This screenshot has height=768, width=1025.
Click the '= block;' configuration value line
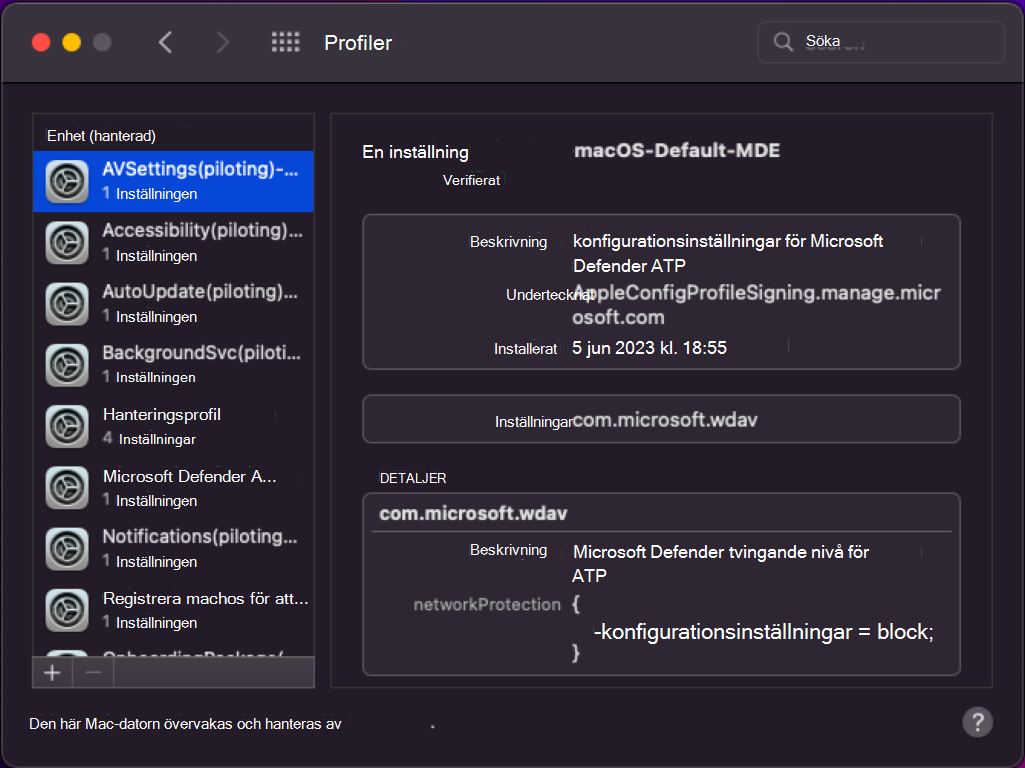coord(764,632)
